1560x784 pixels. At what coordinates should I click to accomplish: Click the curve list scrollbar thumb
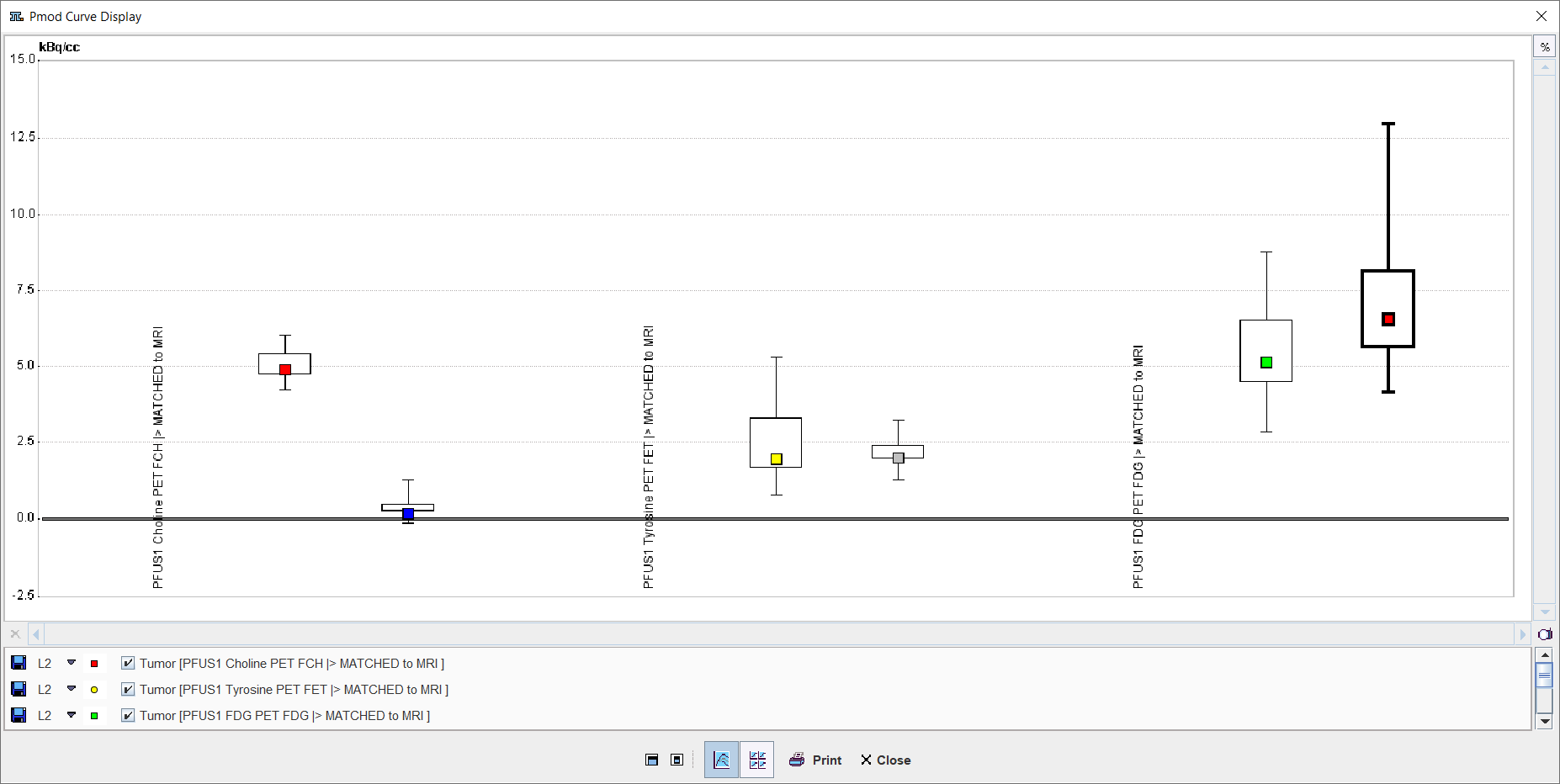tap(1544, 675)
